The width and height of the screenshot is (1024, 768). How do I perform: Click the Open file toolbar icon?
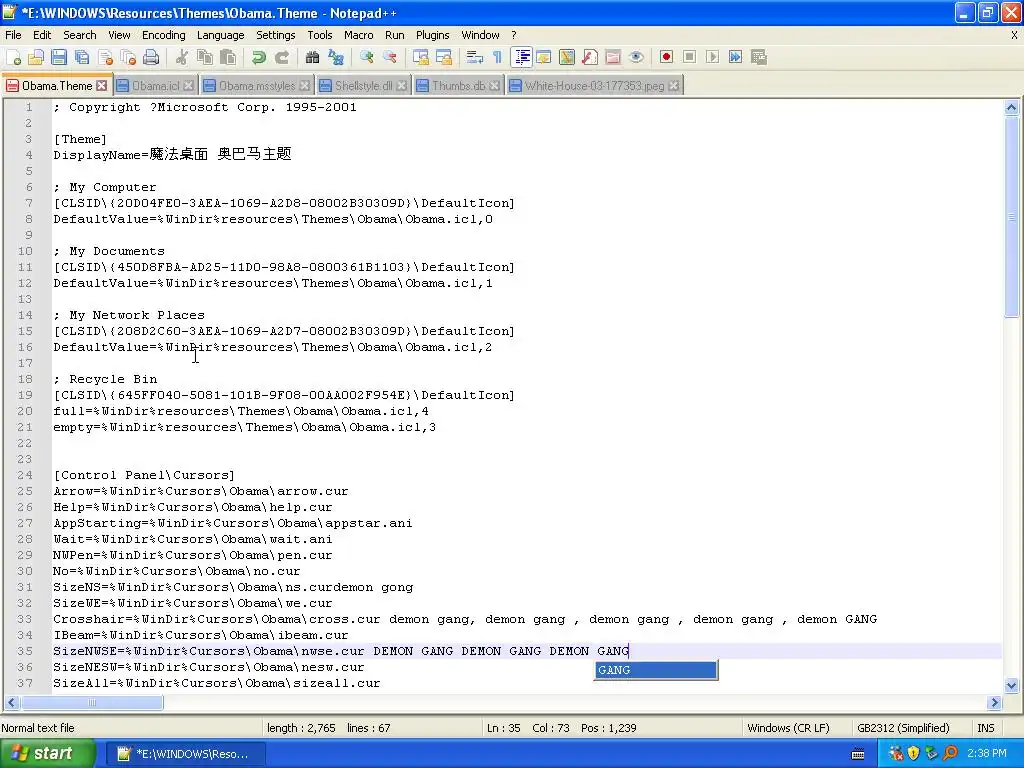click(x=36, y=57)
